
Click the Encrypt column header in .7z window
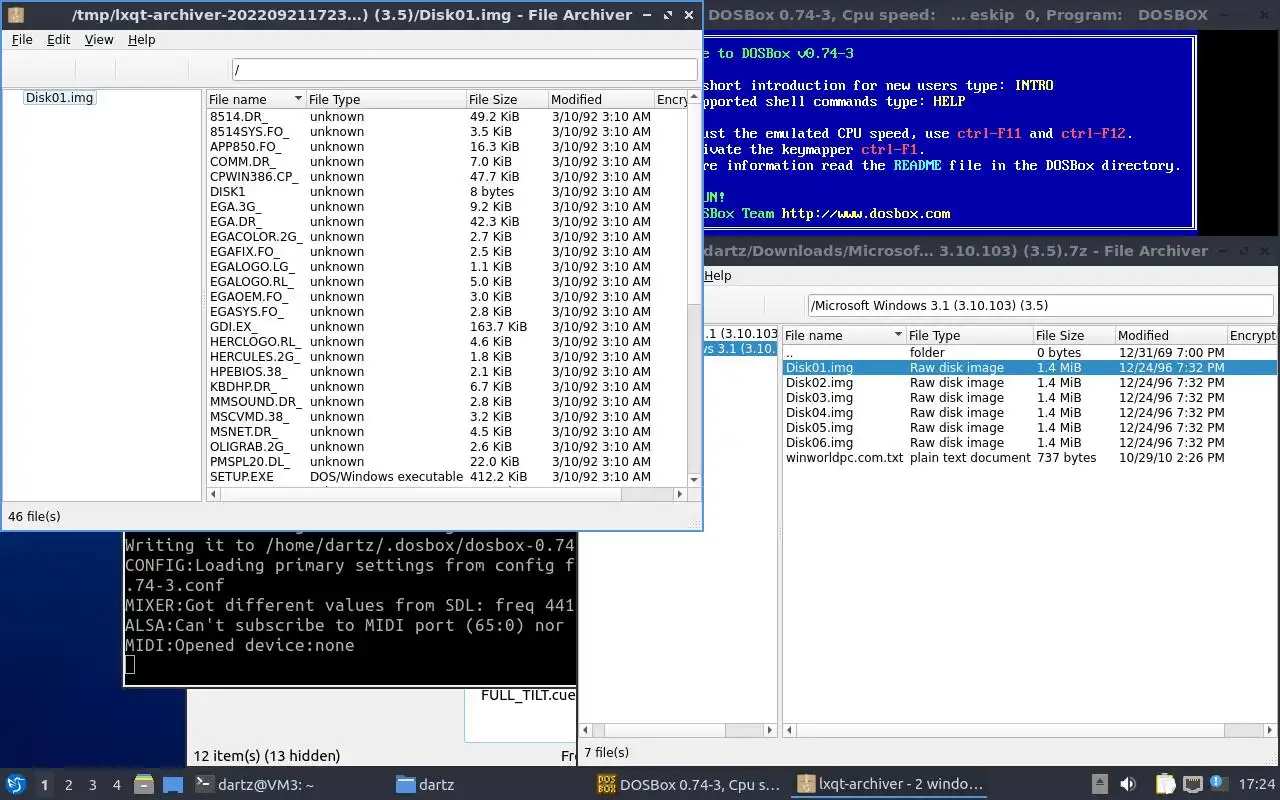pyautogui.click(x=1252, y=335)
